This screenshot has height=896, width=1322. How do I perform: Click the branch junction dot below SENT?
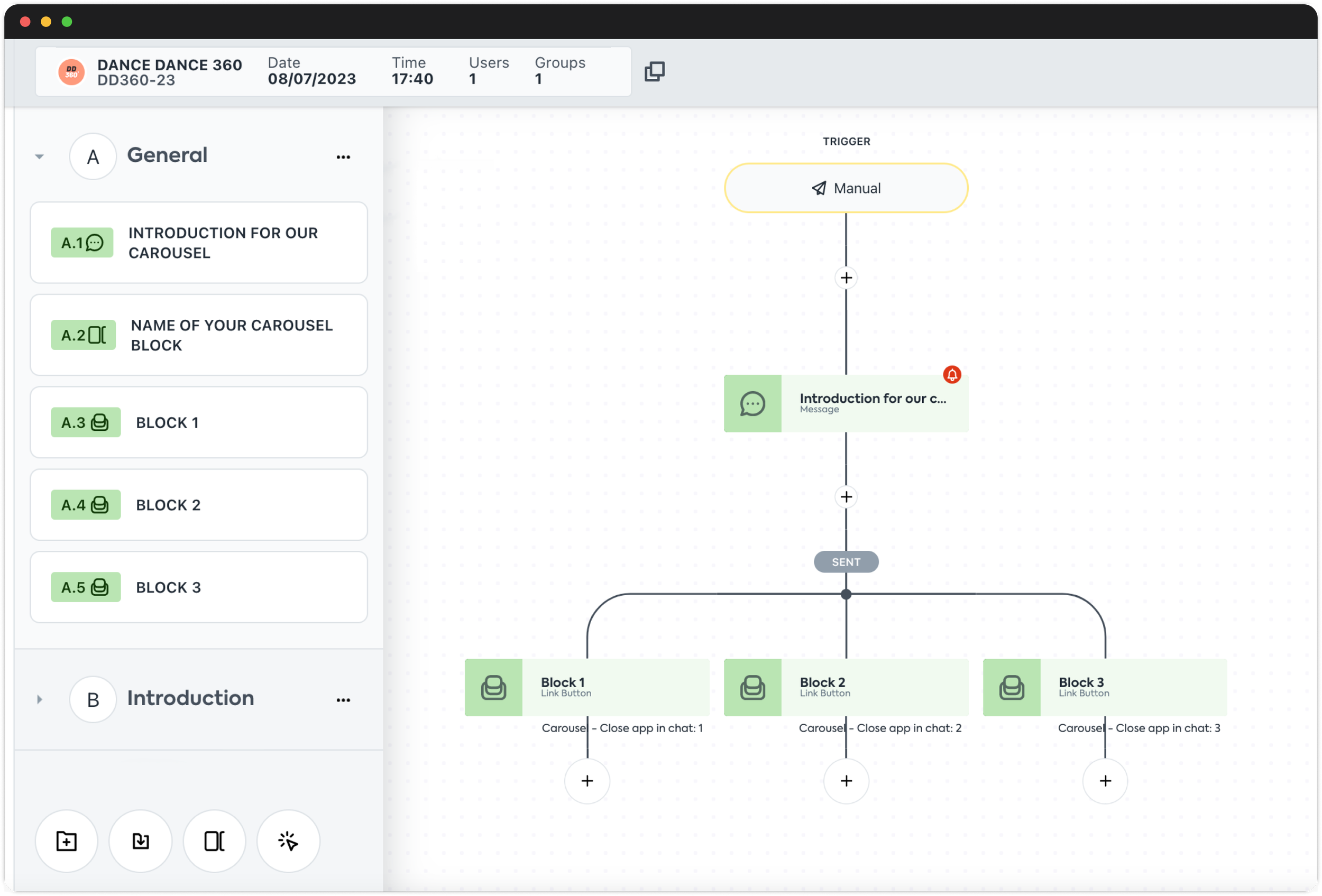tap(847, 594)
